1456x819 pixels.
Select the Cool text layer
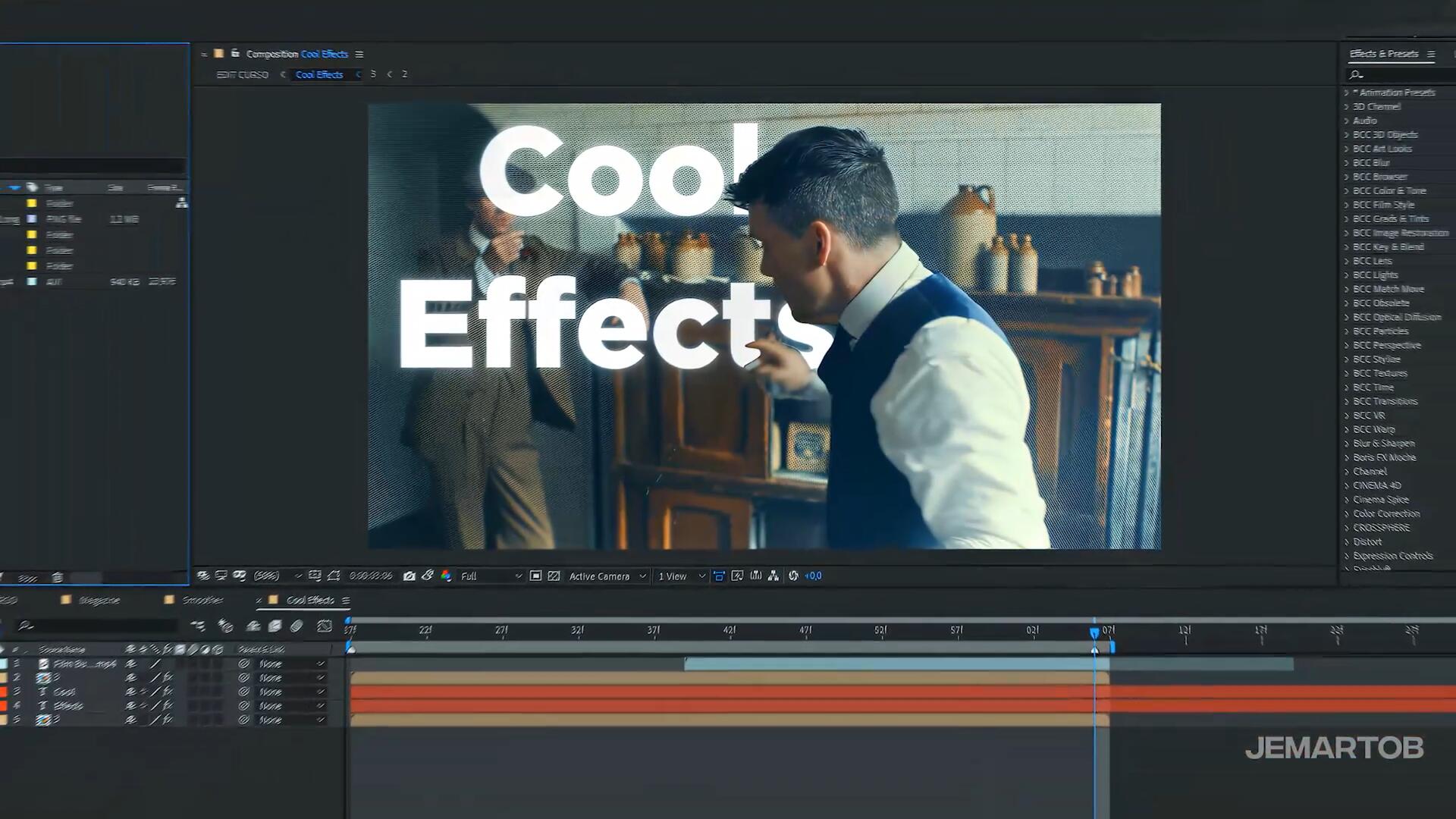pos(64,692)
